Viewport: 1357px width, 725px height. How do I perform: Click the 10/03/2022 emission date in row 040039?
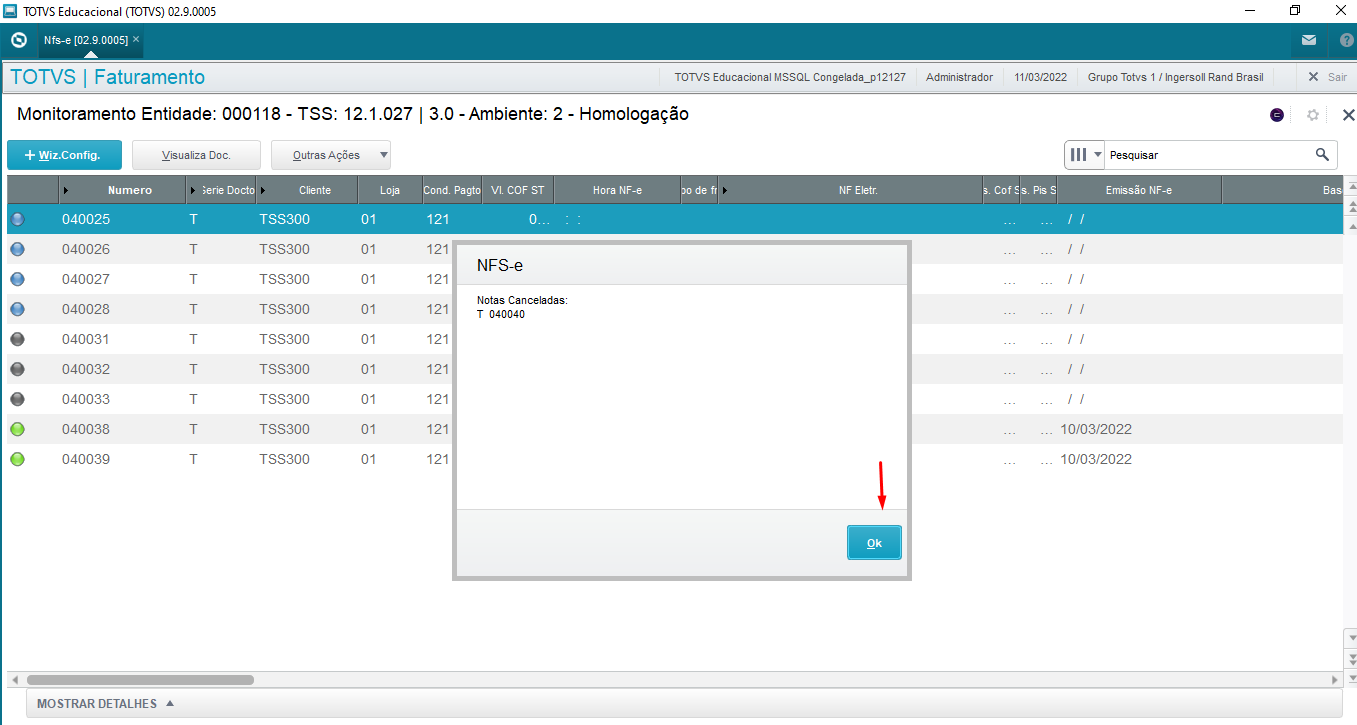[x=1096, y=459]
